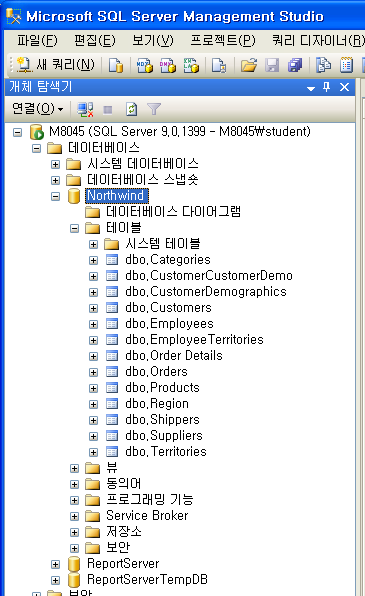This screenshot has height=596, width=365.
Task: Click the Save All icon
Action: 295,65
